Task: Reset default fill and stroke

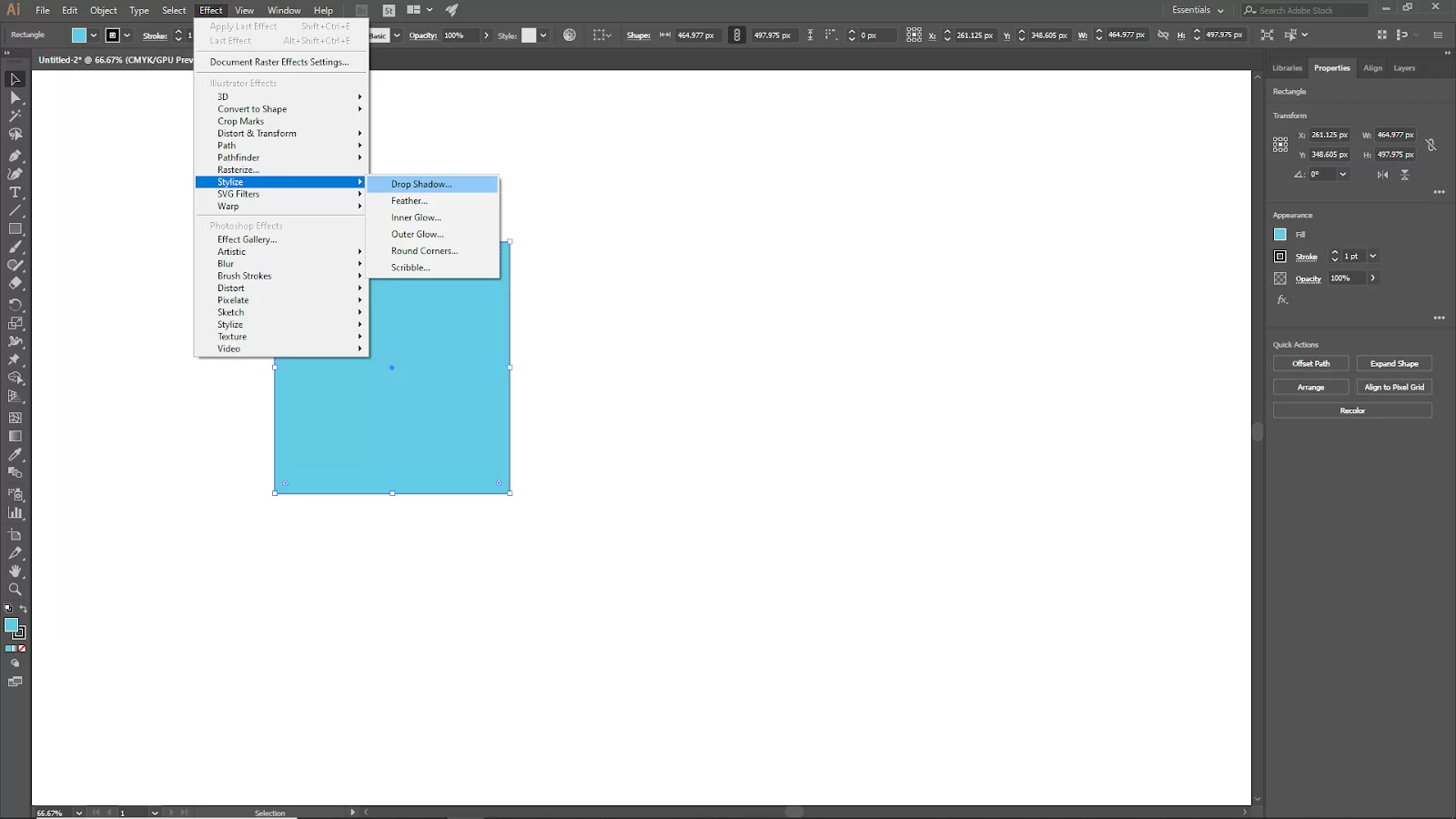Action: pyautogui.click(x=8, y=609)
